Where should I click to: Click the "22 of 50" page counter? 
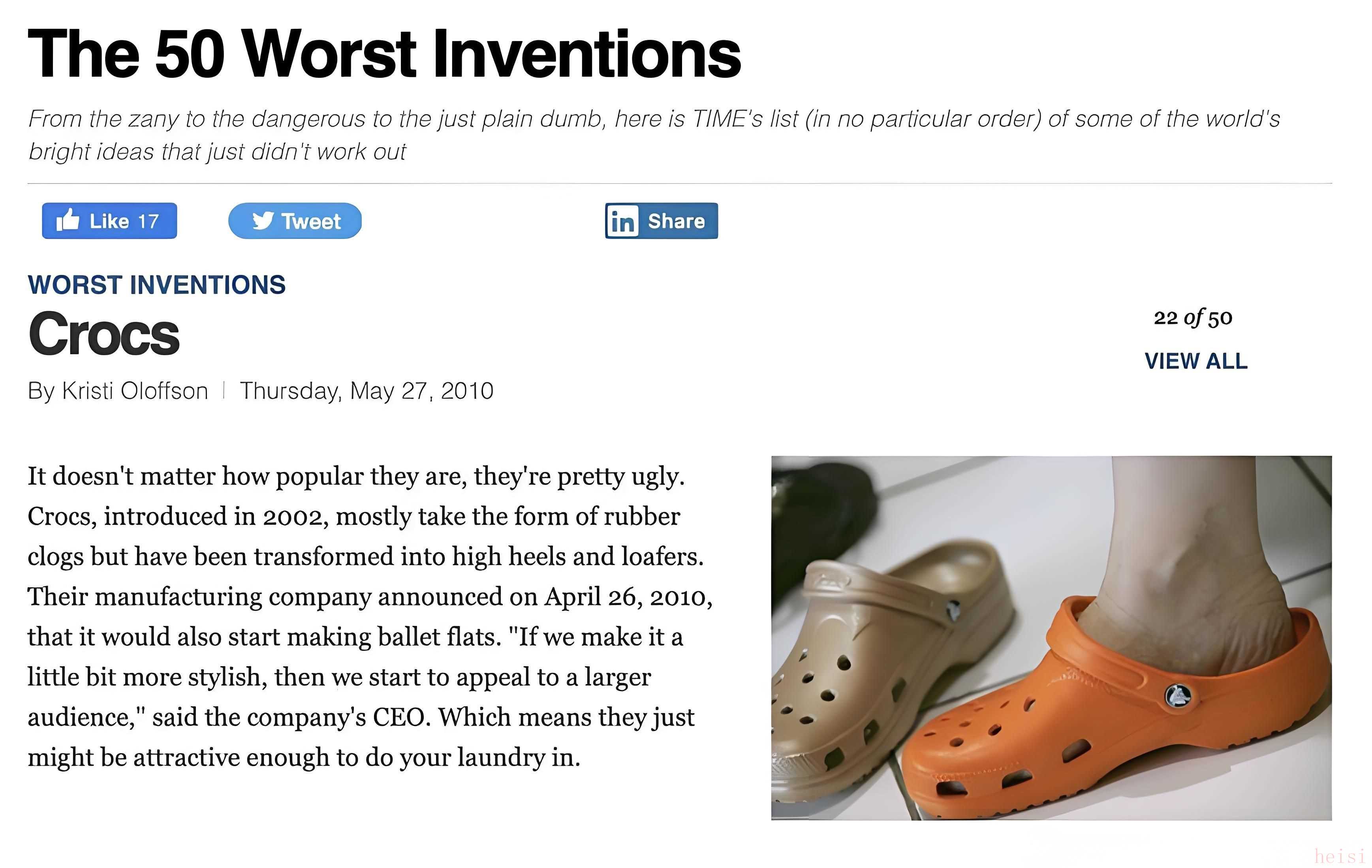click(1193, 318)
